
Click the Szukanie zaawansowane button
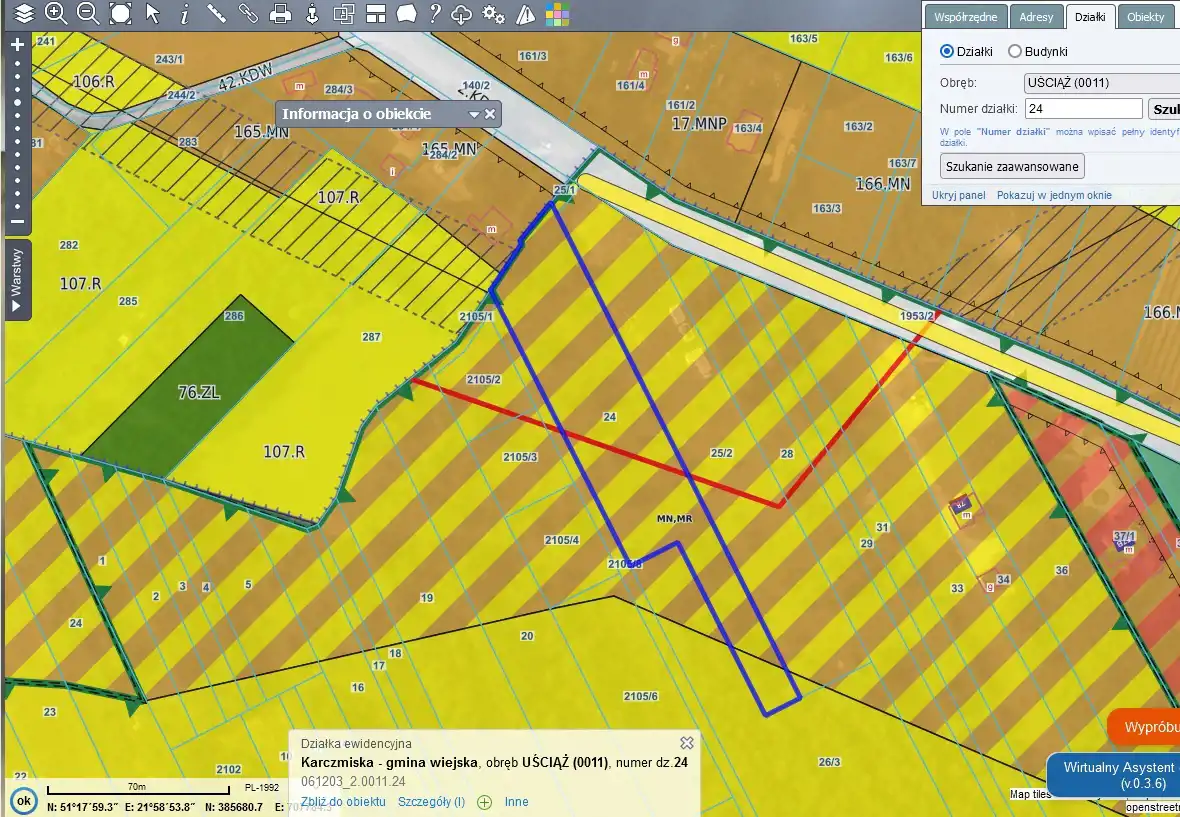[1012, 166]
